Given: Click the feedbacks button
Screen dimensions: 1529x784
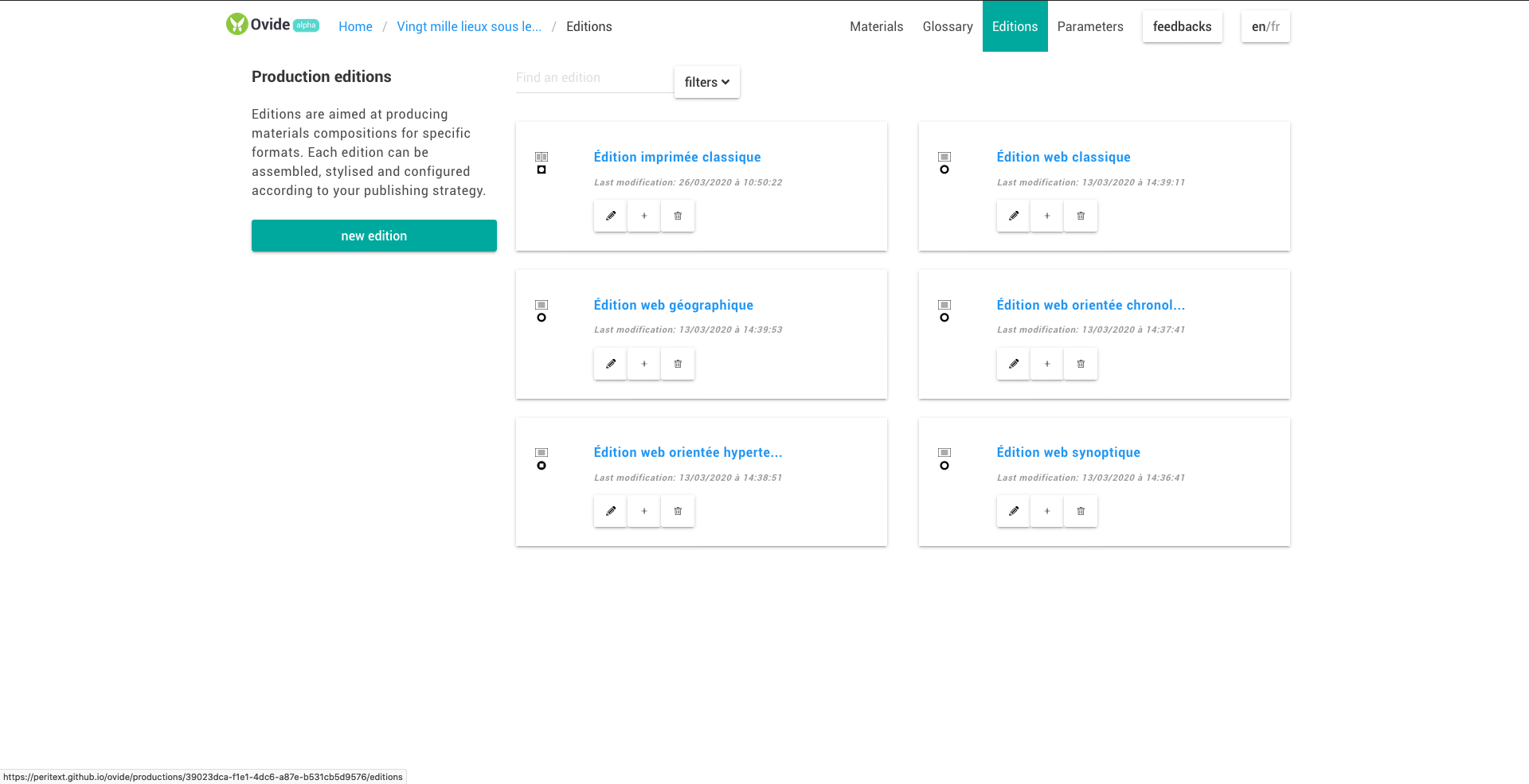Looking at the screenshot, I should pyautogui.click(x=1183, y=26).
